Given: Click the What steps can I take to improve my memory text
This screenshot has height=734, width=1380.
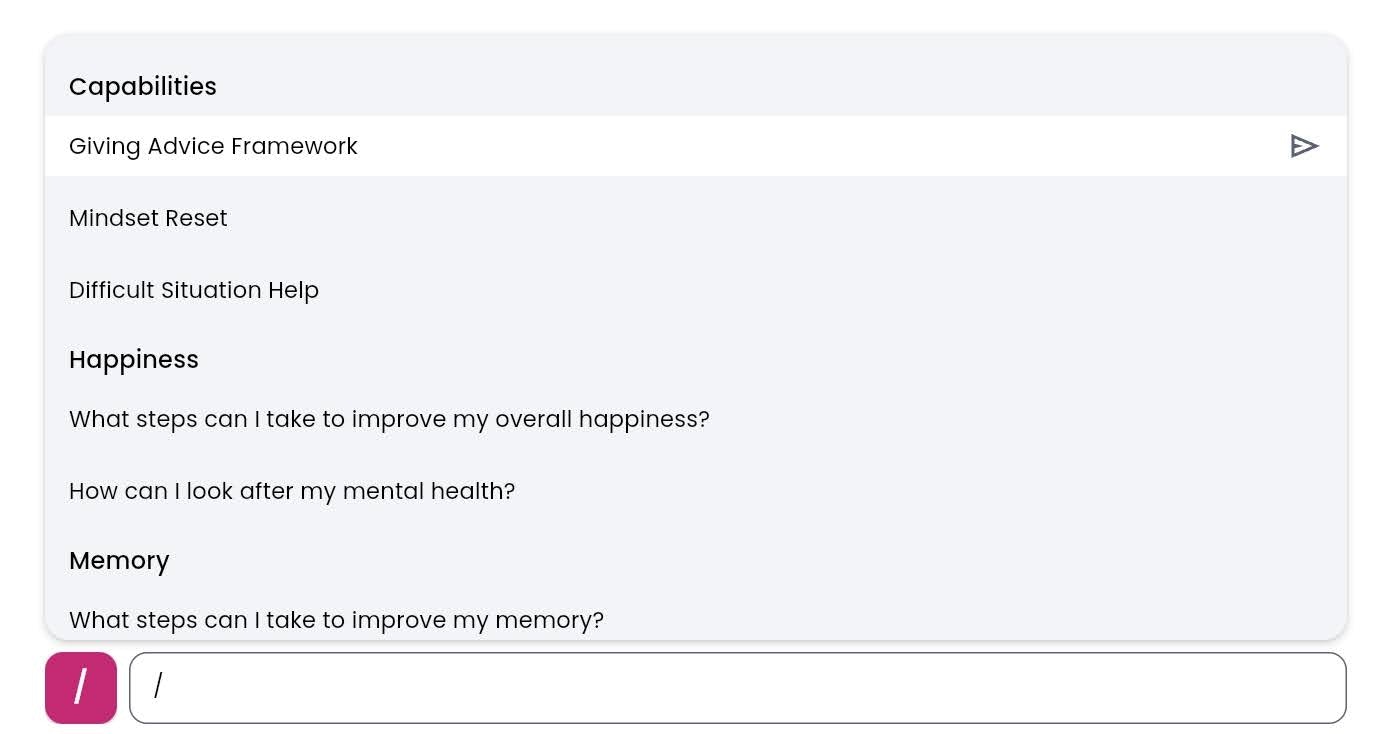Looking at the screenshot, I should click(x=336, y=620).
